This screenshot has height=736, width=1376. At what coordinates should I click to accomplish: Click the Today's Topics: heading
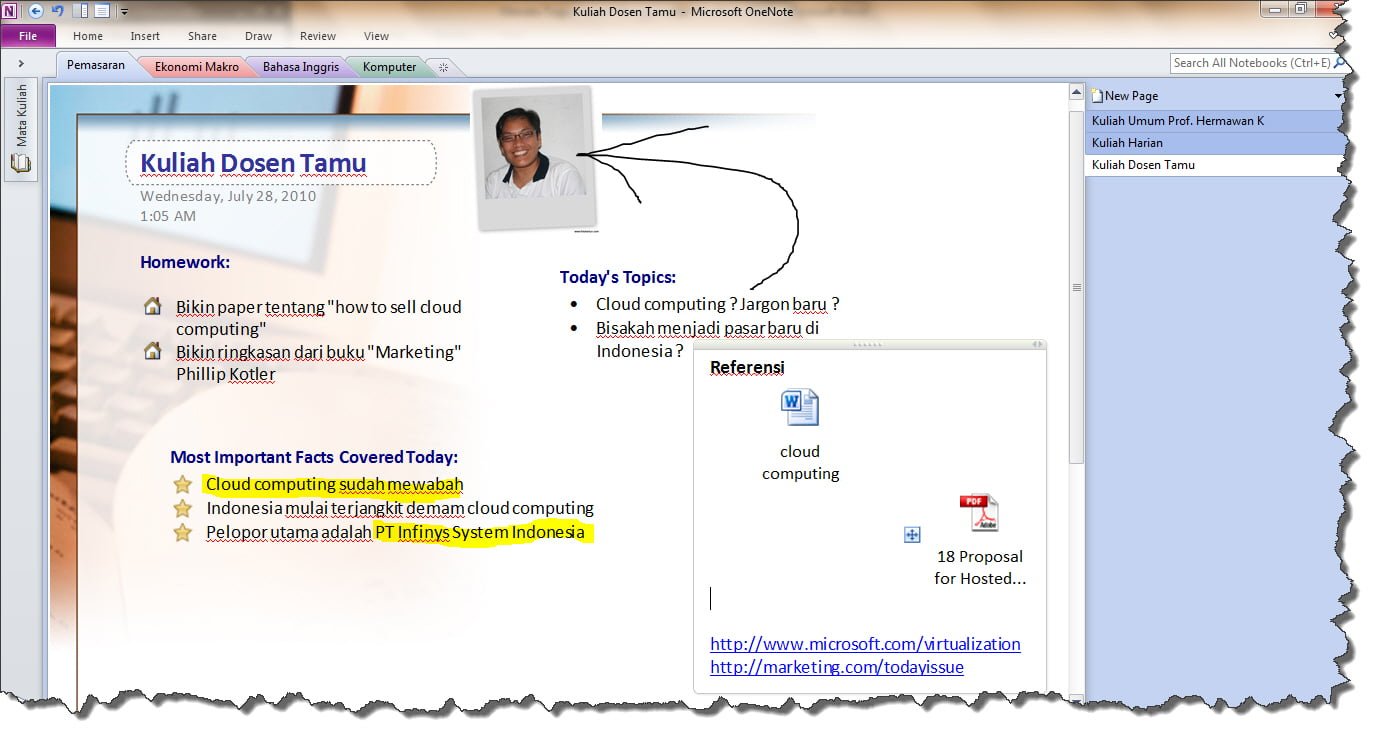coord(618,277)
